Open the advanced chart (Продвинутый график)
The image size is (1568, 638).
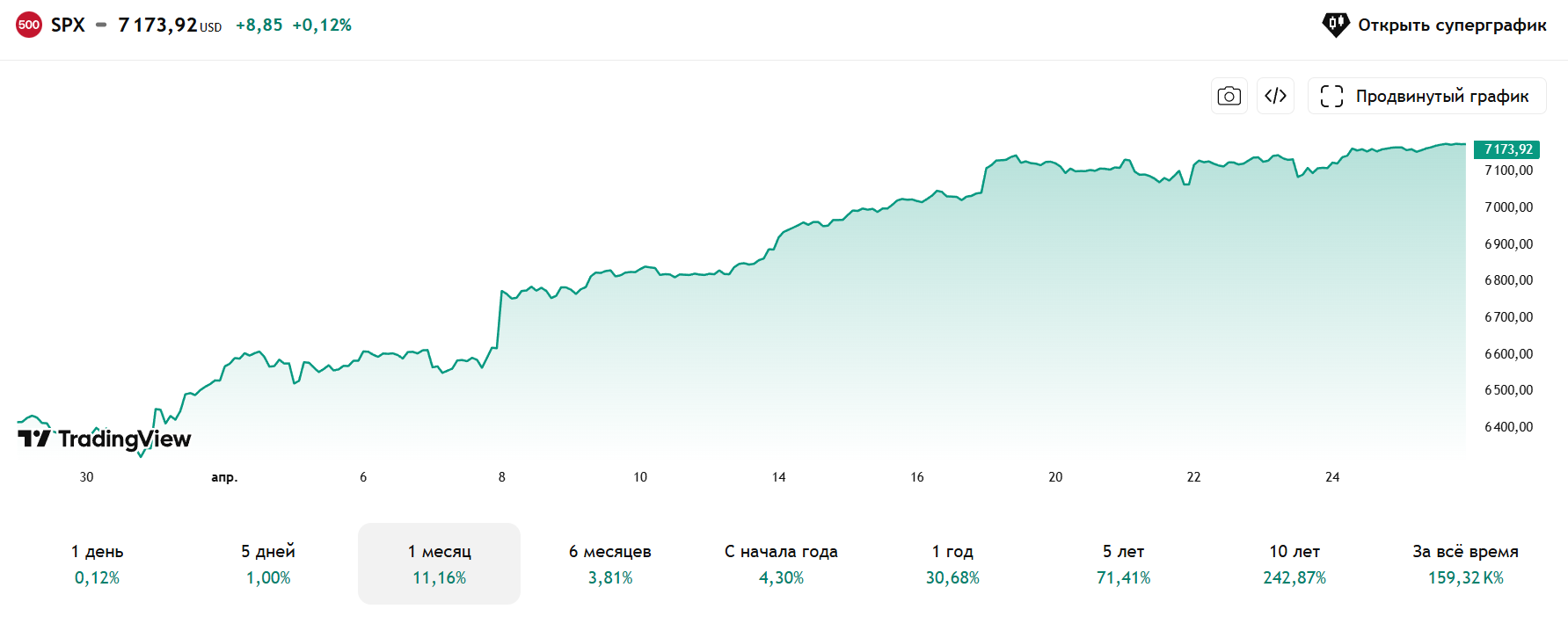[1426, 96]
